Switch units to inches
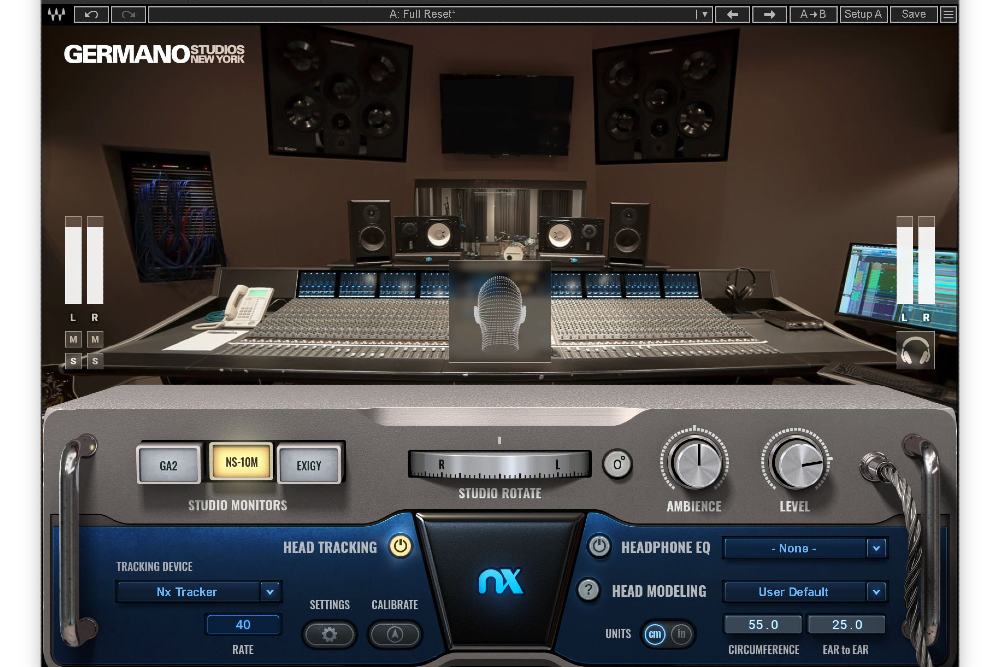1000x667 pixels. [x=681, y=634]
